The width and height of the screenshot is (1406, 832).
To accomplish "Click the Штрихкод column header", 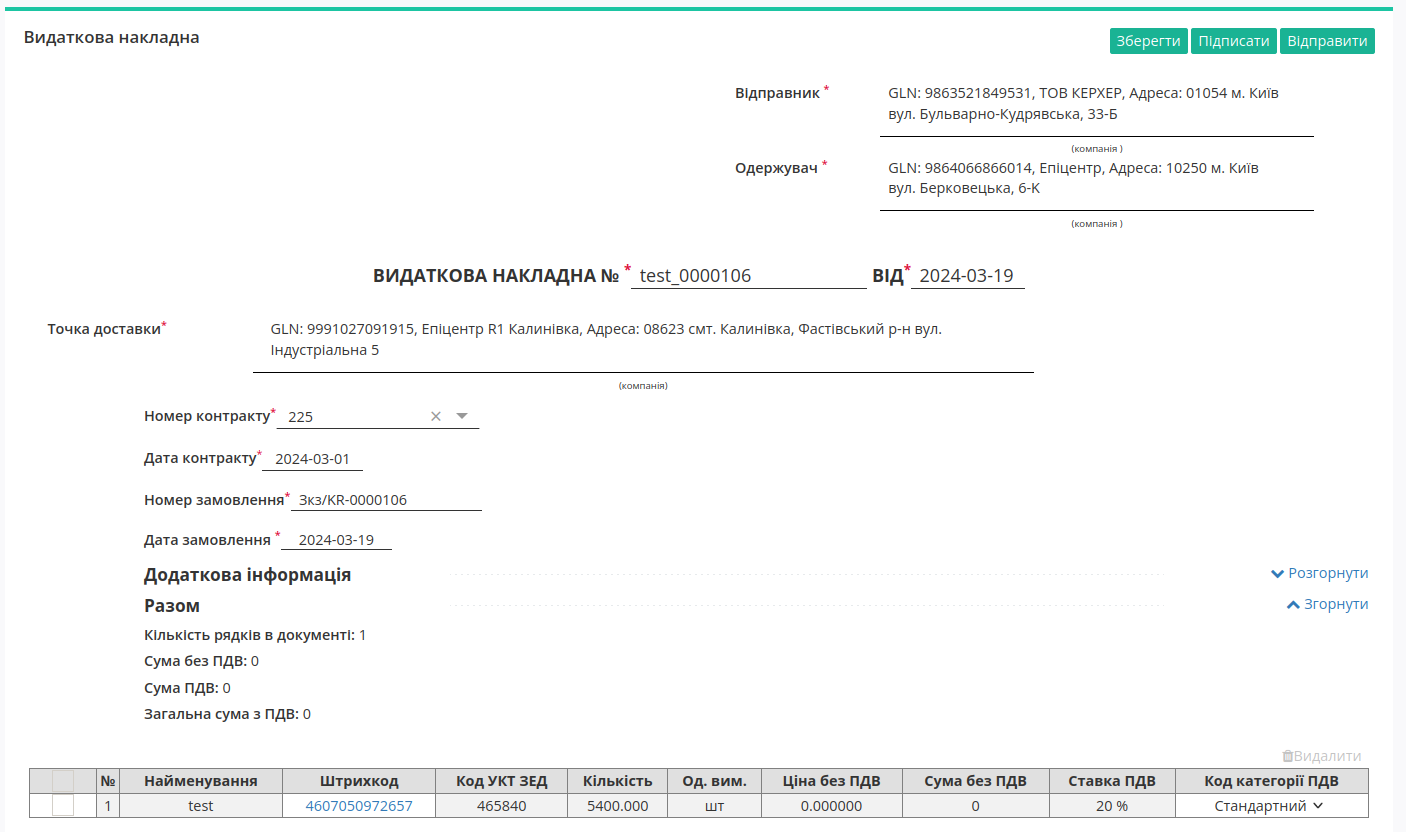I will (359, 781).
